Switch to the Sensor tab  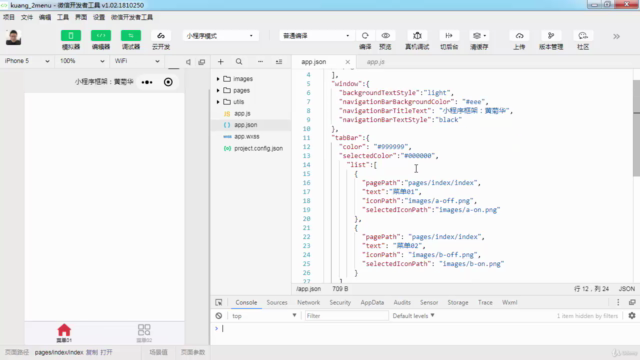[x=429, y=302]
